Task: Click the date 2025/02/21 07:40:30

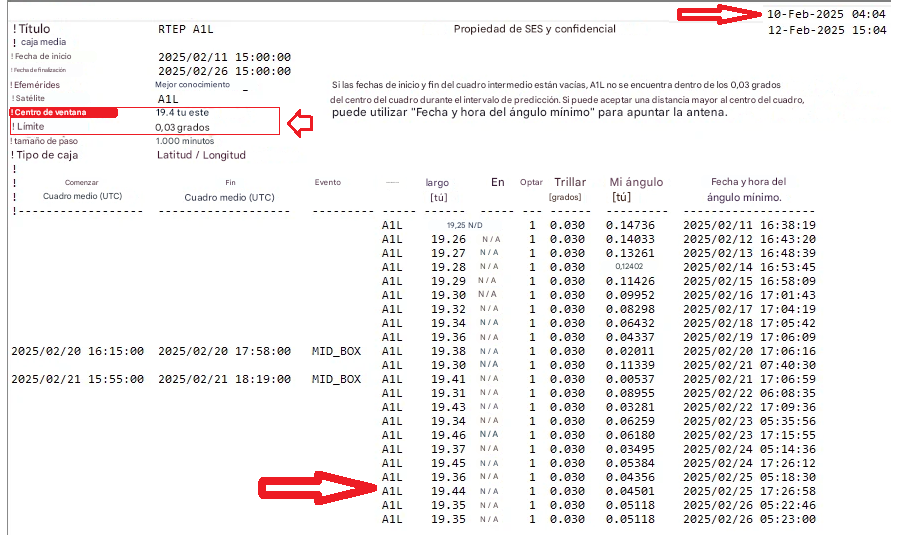Action: click(749, 366)
